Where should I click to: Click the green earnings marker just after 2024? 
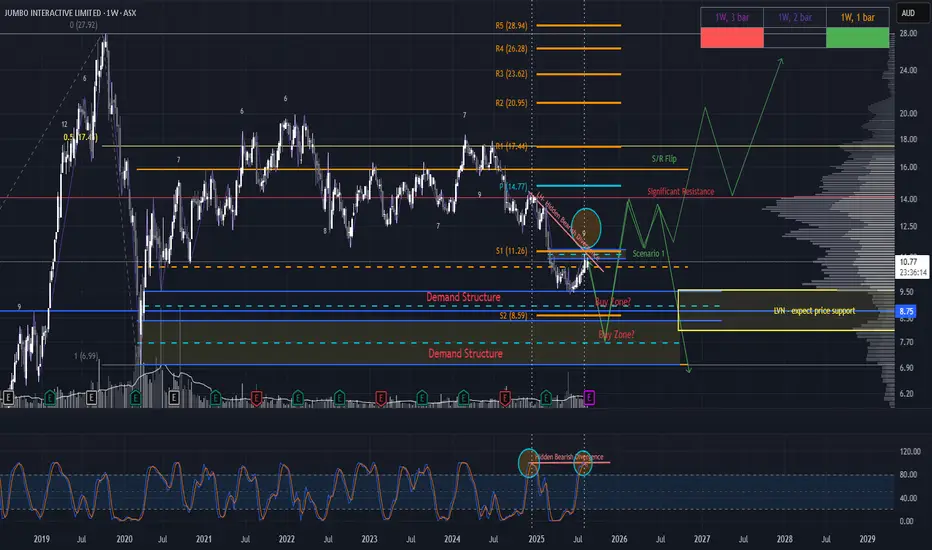(x=463, y=397)
